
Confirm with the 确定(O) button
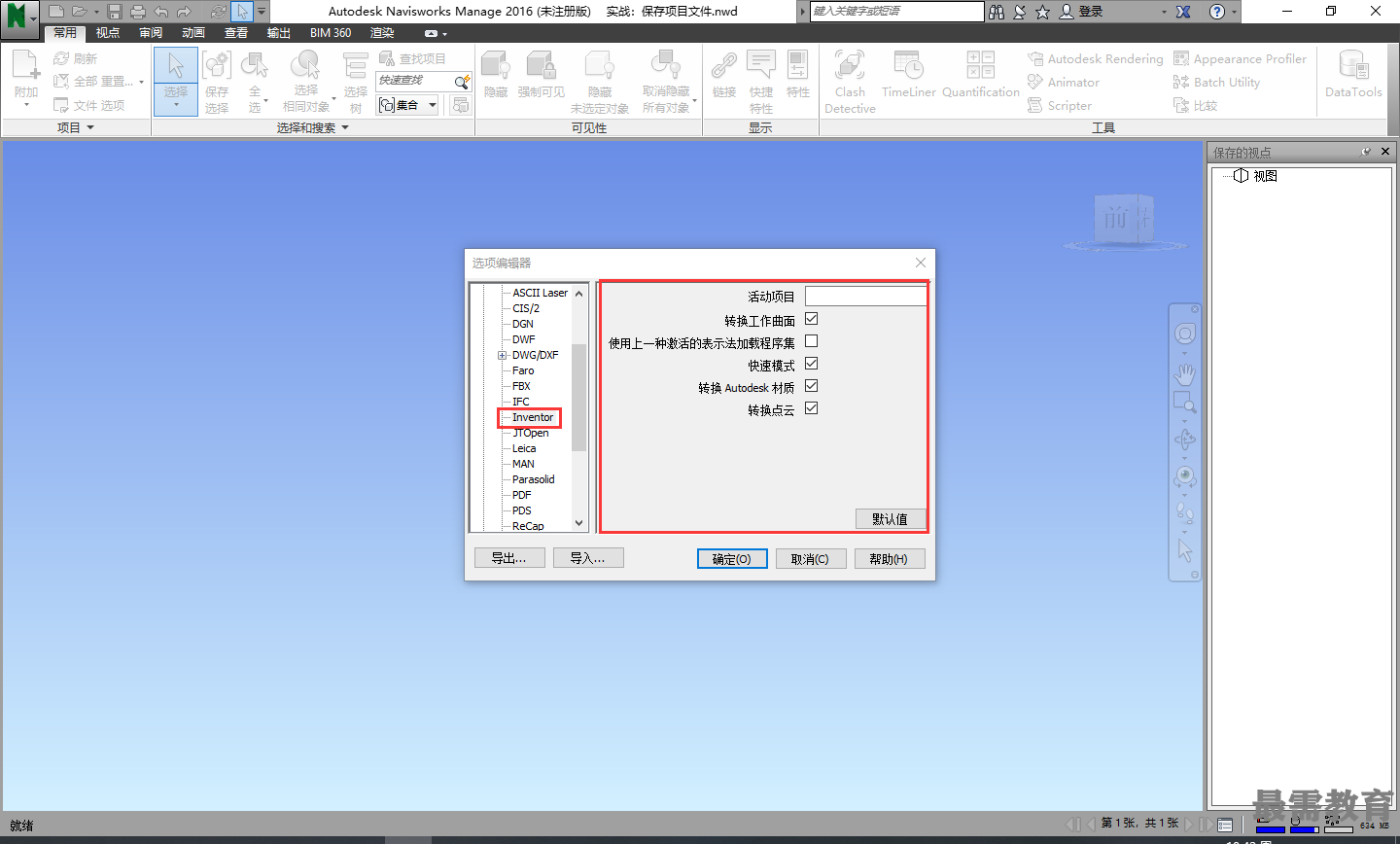(x=732, y=559)
